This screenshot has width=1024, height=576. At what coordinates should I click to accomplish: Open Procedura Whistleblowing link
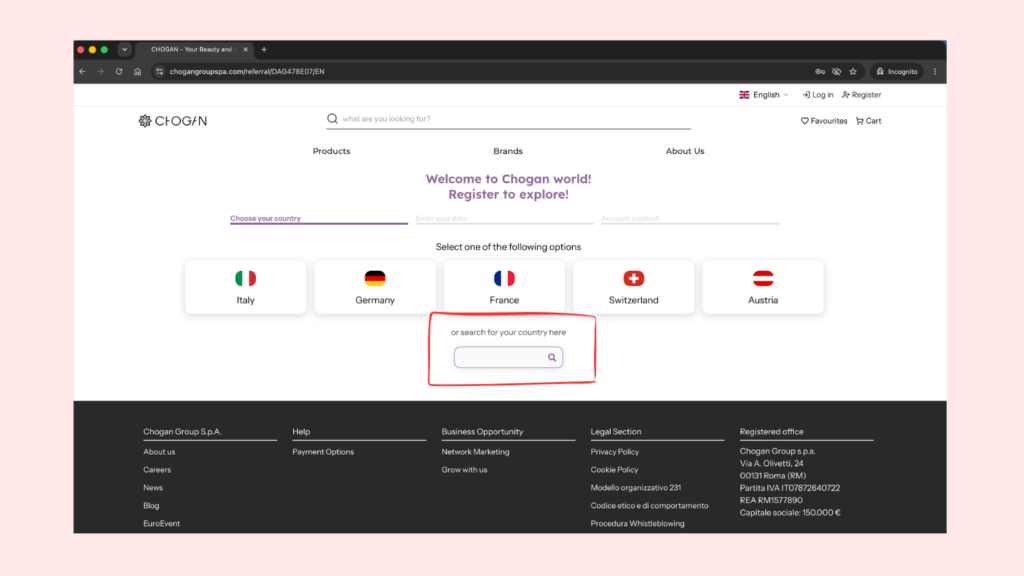click(x=637, y=524)
